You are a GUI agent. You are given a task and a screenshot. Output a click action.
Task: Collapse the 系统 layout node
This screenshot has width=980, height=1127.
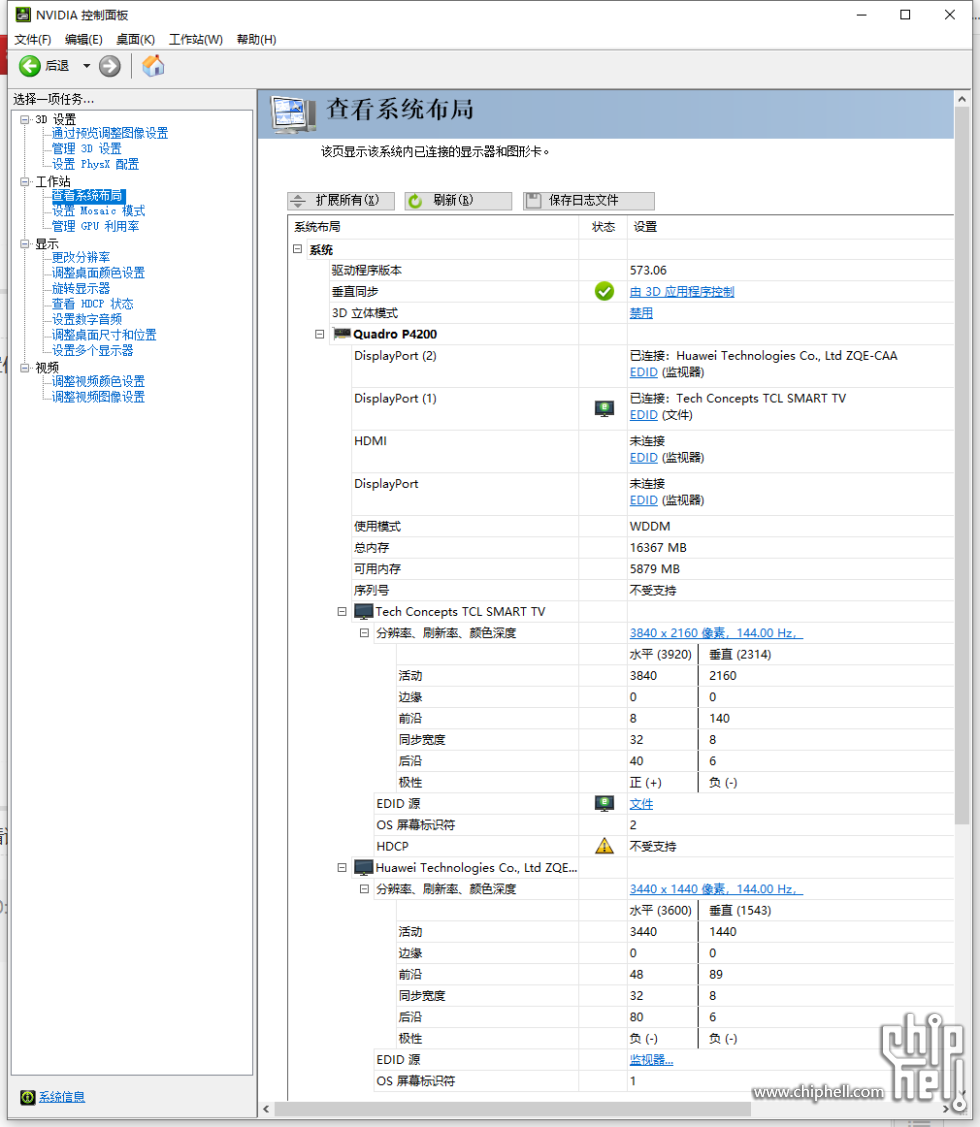pos(298,249)
